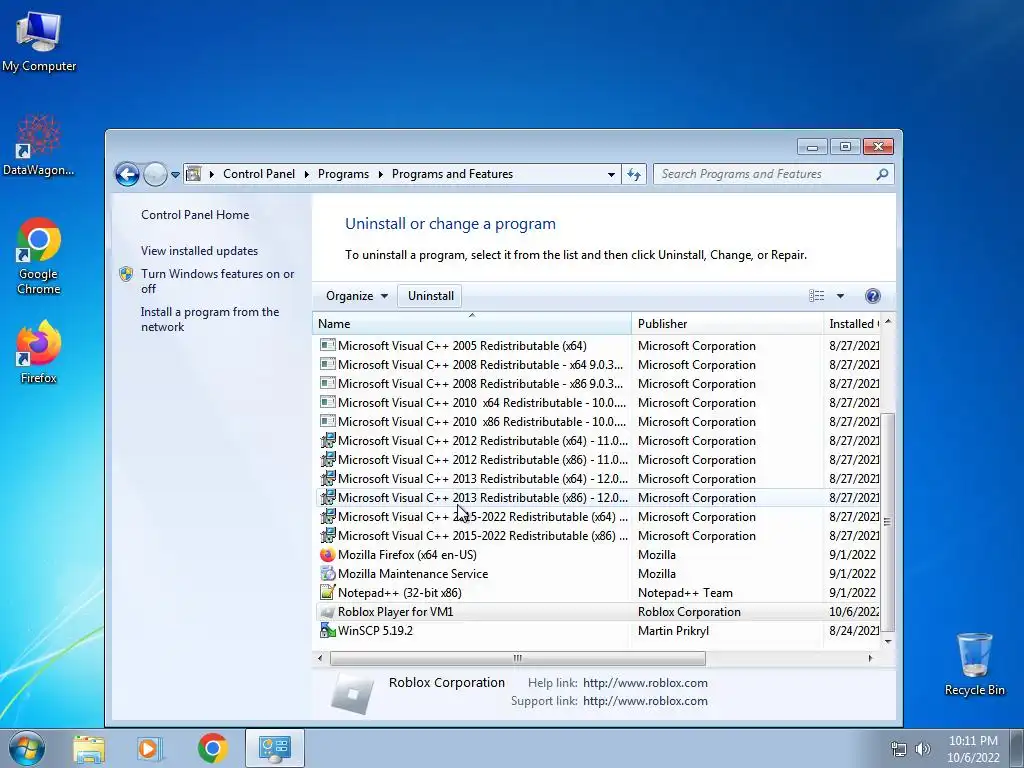
Task: Click the taskbar clock showing 10:11 PM
Action: [973, 749]
